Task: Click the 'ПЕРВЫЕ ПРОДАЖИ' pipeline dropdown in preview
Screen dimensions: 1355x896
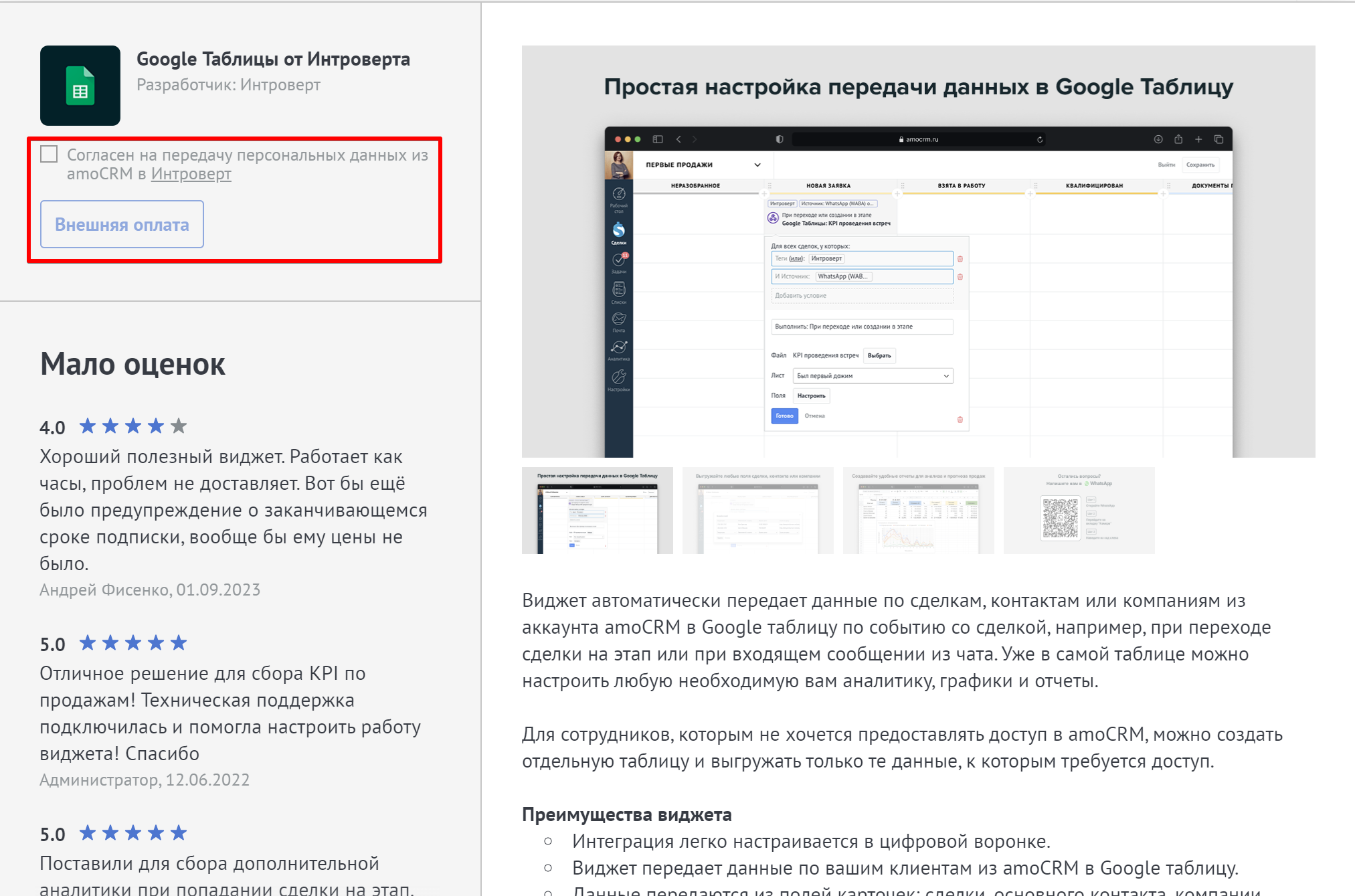Action: (703, 165)
